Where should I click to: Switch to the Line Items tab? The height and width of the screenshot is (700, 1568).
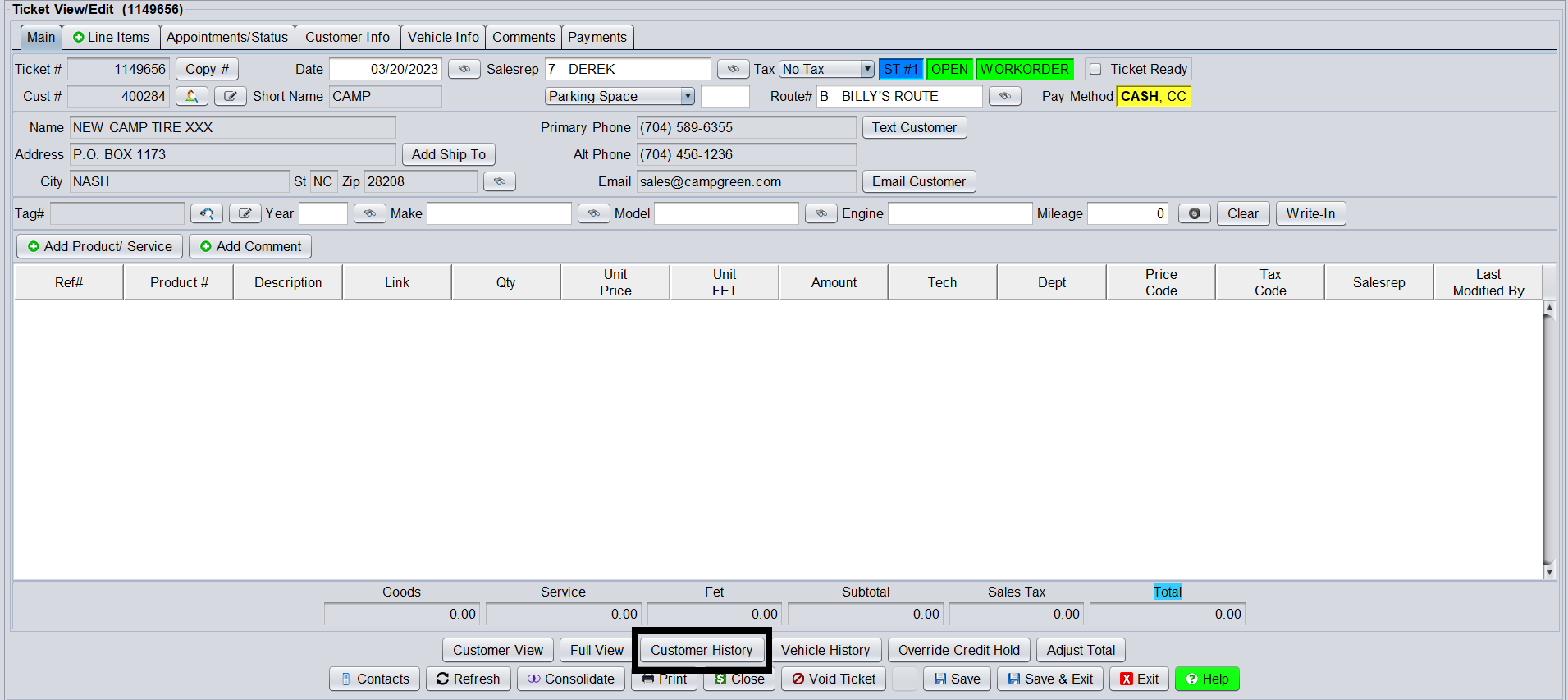(111, 38)
